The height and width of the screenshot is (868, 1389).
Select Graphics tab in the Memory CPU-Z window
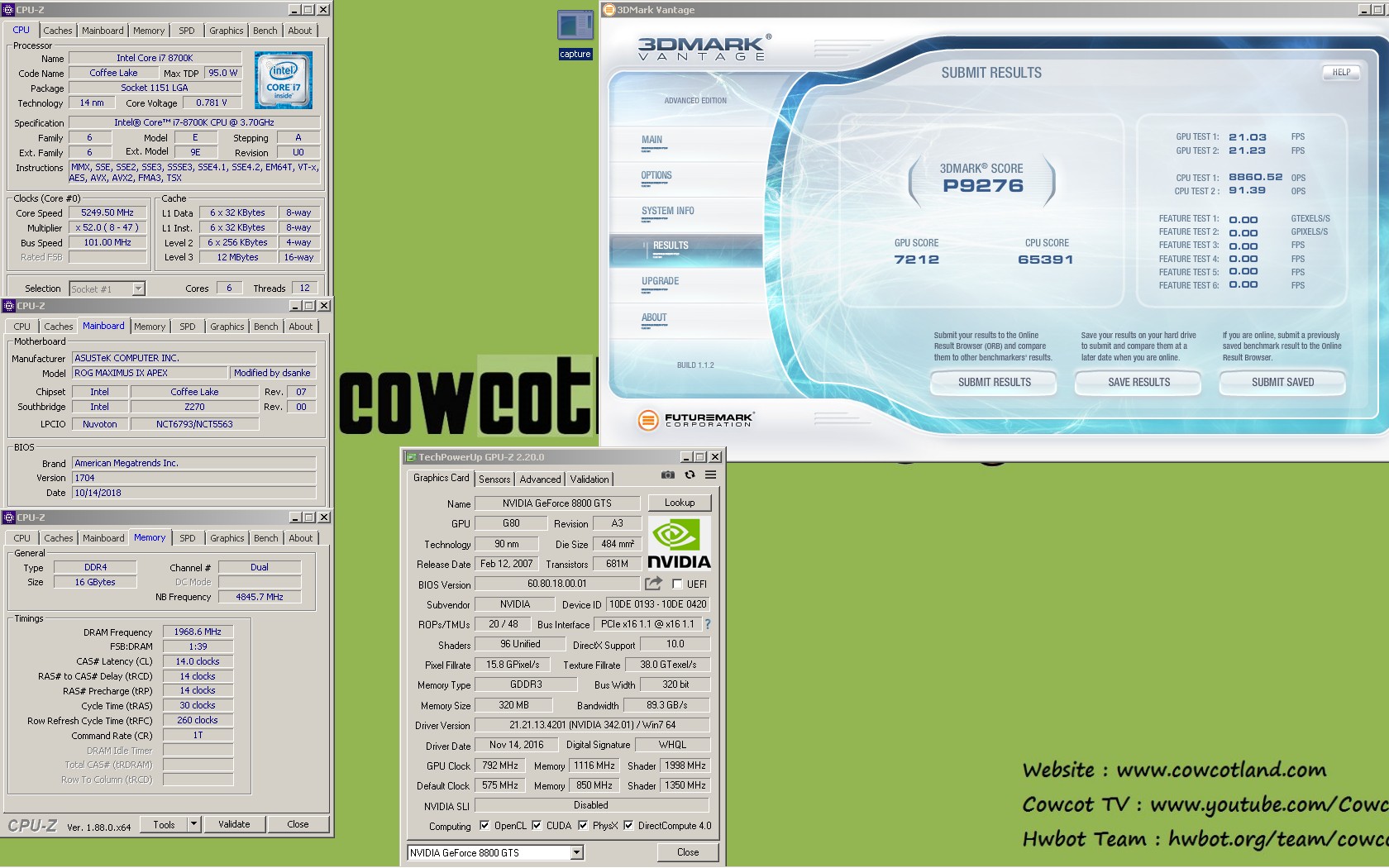coord(227,538)
